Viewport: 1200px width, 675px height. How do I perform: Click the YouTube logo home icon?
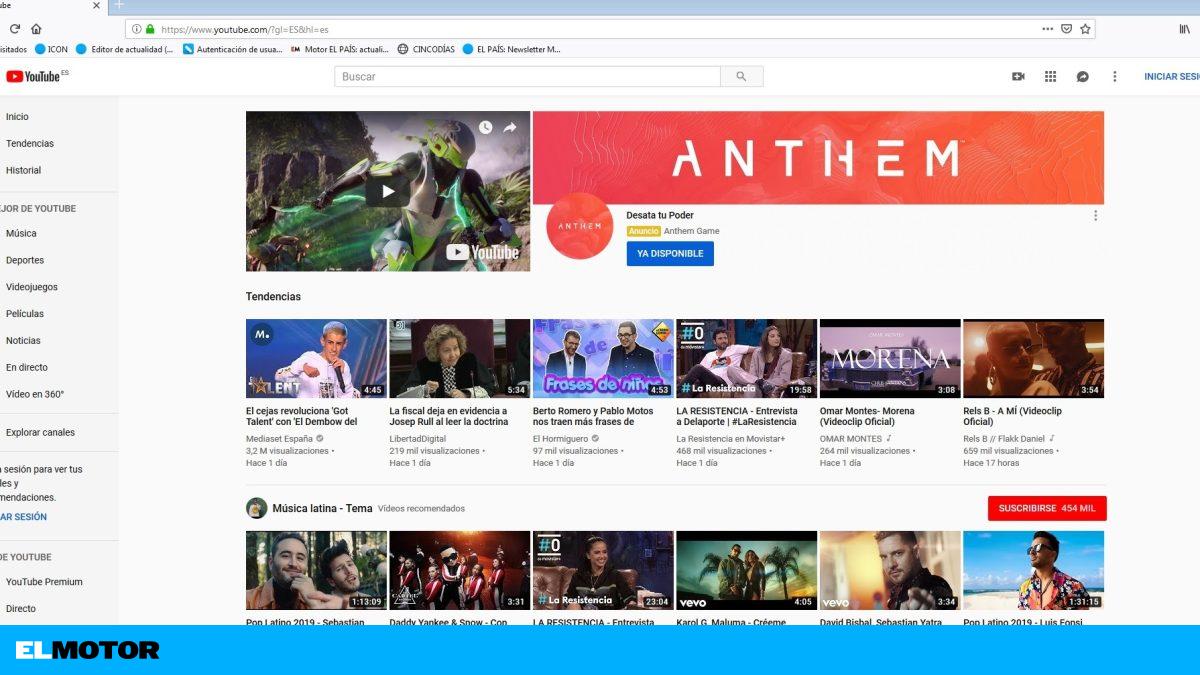point(33,76)
